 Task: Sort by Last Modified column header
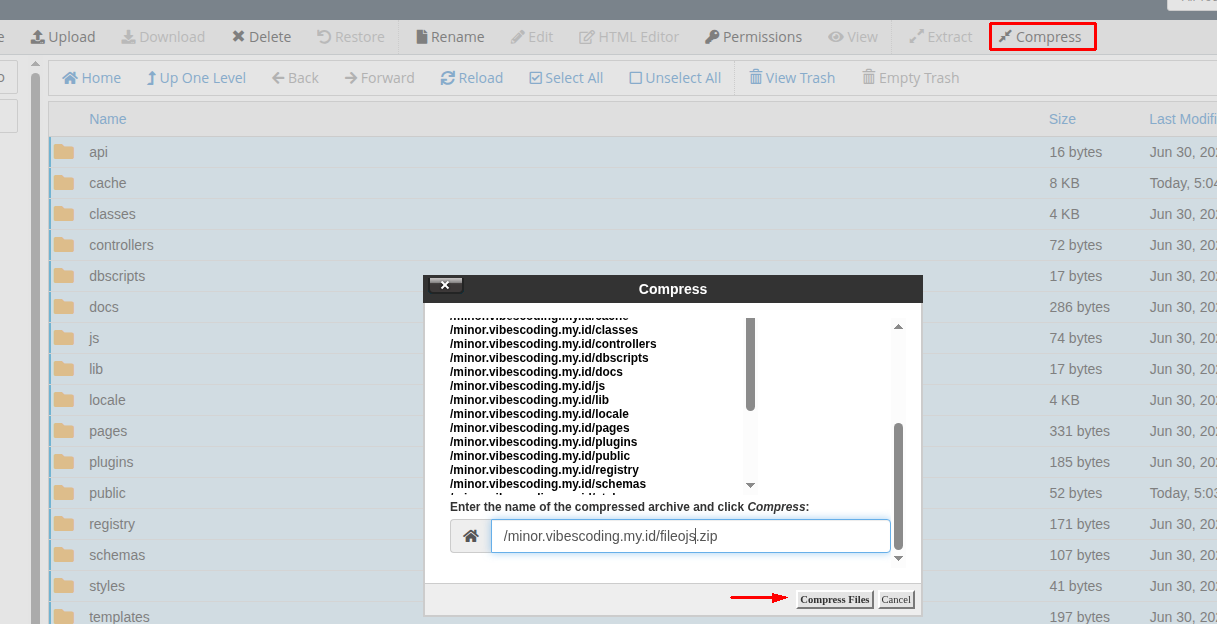1183,119
